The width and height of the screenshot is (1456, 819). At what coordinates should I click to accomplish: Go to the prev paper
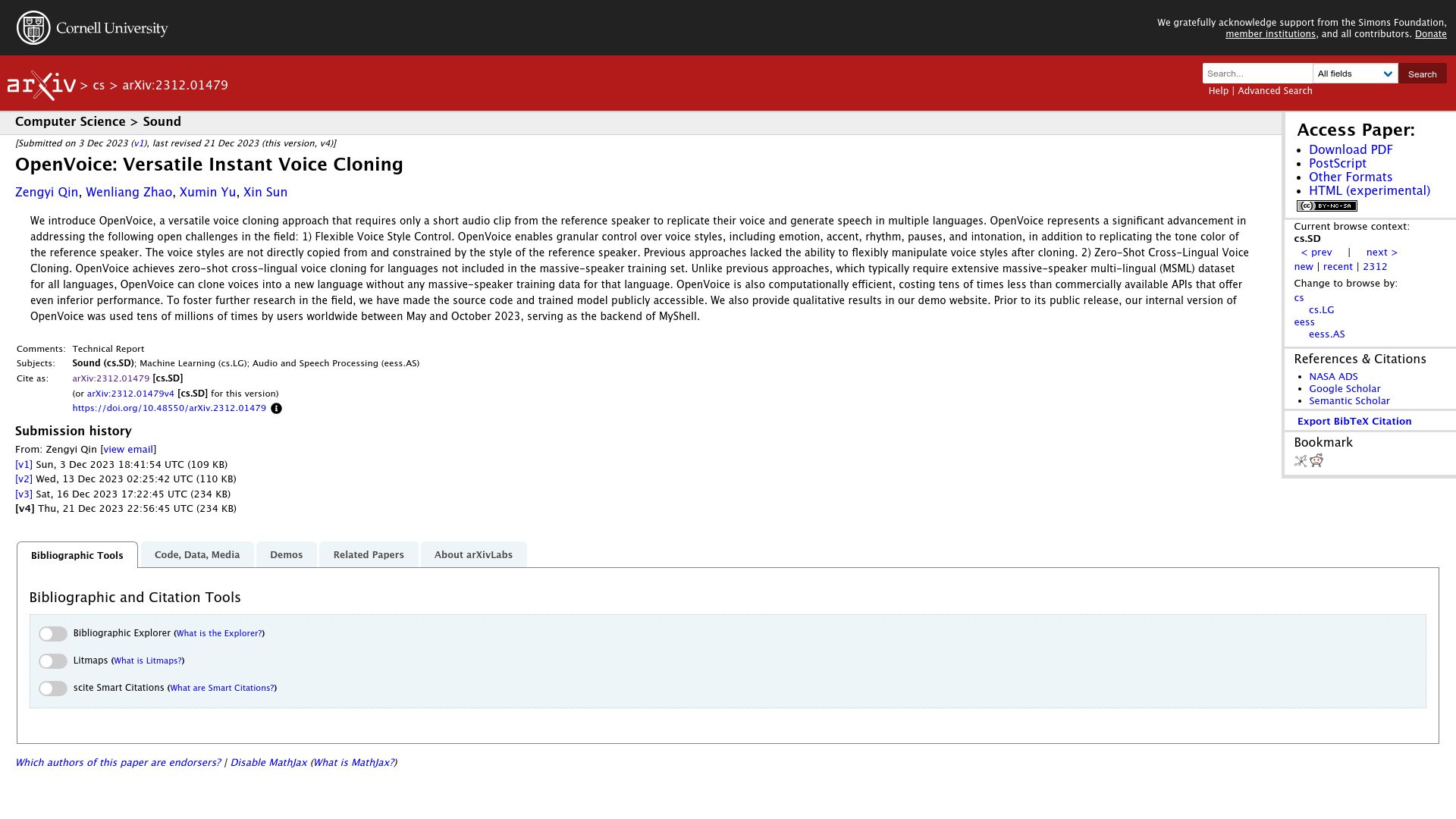(x=1316, y=253)
